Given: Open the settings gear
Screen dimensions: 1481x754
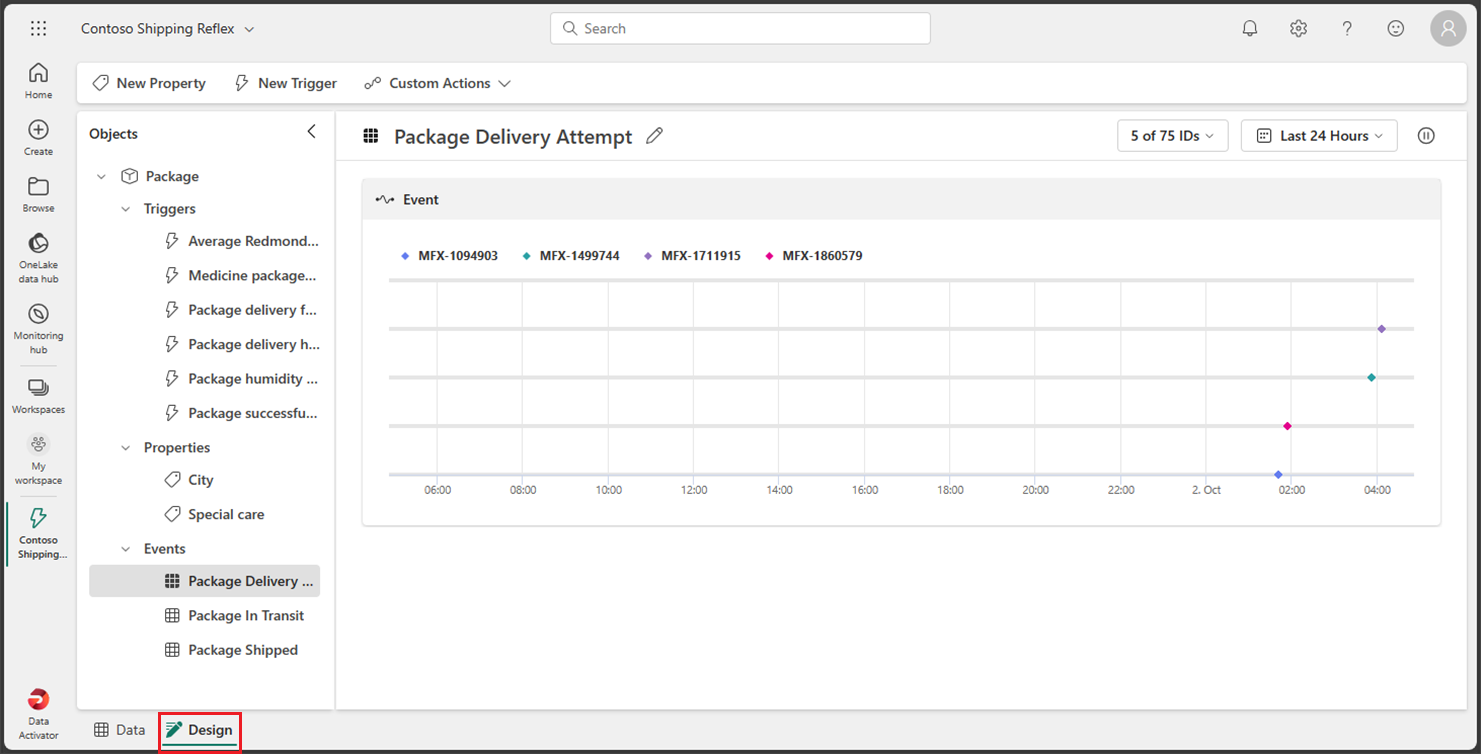Looking at the screenshot, I should 1298,29.
